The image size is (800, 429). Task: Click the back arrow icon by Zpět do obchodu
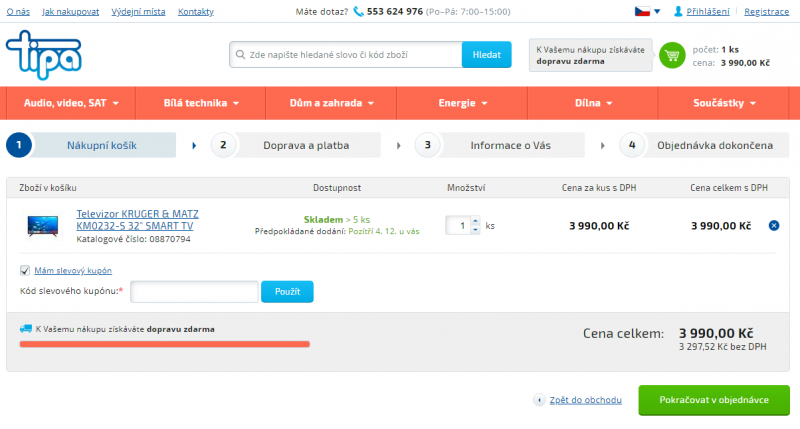[539, 400]
